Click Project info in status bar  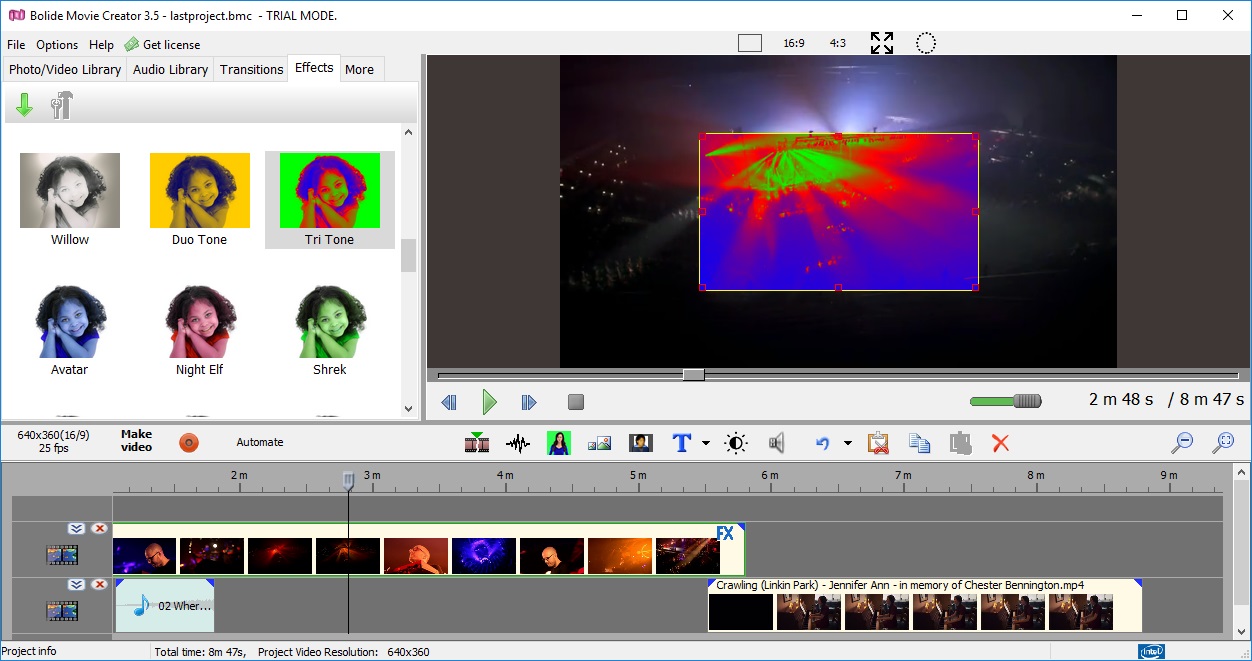(x=29, y=651)
